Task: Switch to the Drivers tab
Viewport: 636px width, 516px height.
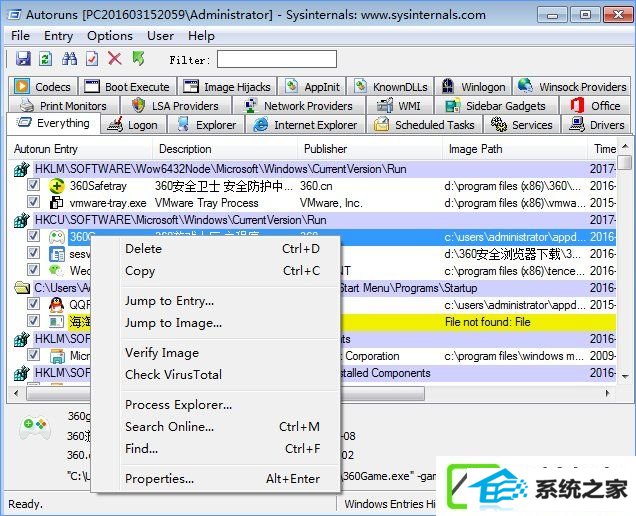Action: 596,125
